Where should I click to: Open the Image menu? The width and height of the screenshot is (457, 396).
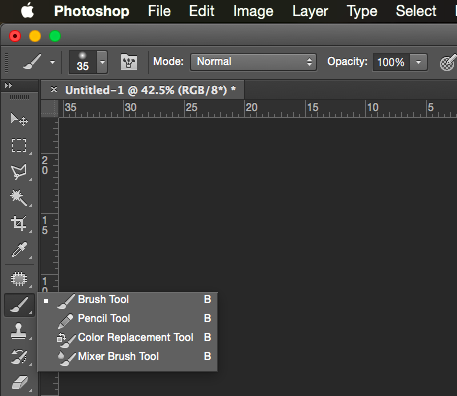click(x=253, y=11)
